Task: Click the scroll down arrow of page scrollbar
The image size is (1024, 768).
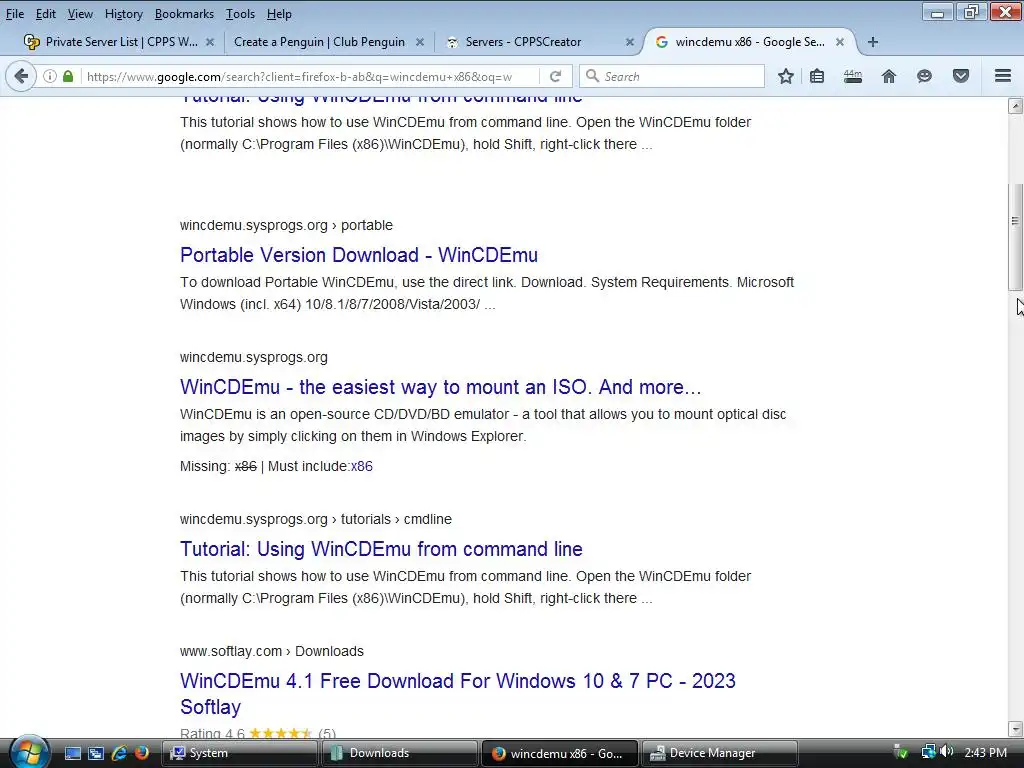Action: coord(1016,729)
